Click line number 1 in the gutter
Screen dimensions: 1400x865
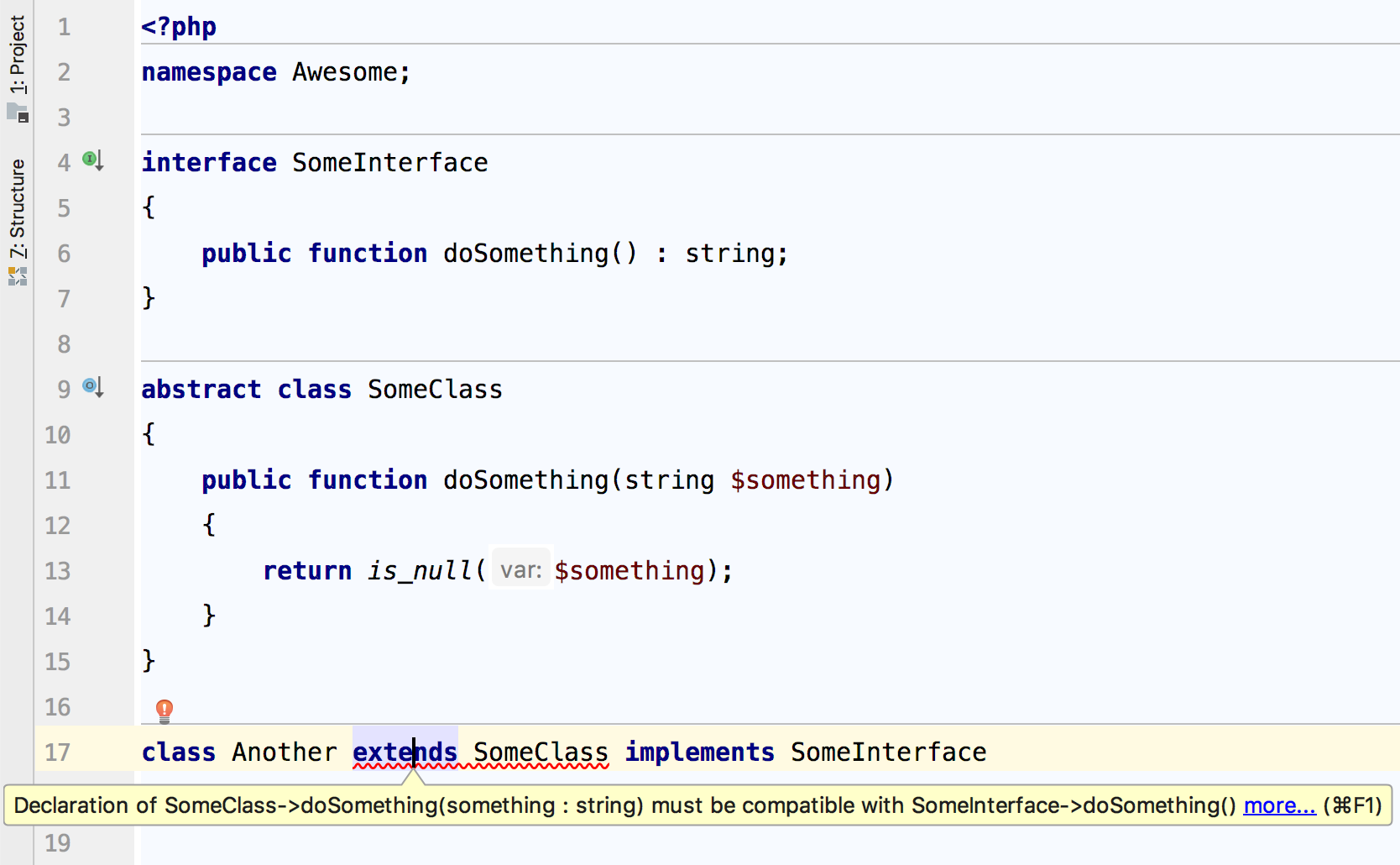coord(64,26)
